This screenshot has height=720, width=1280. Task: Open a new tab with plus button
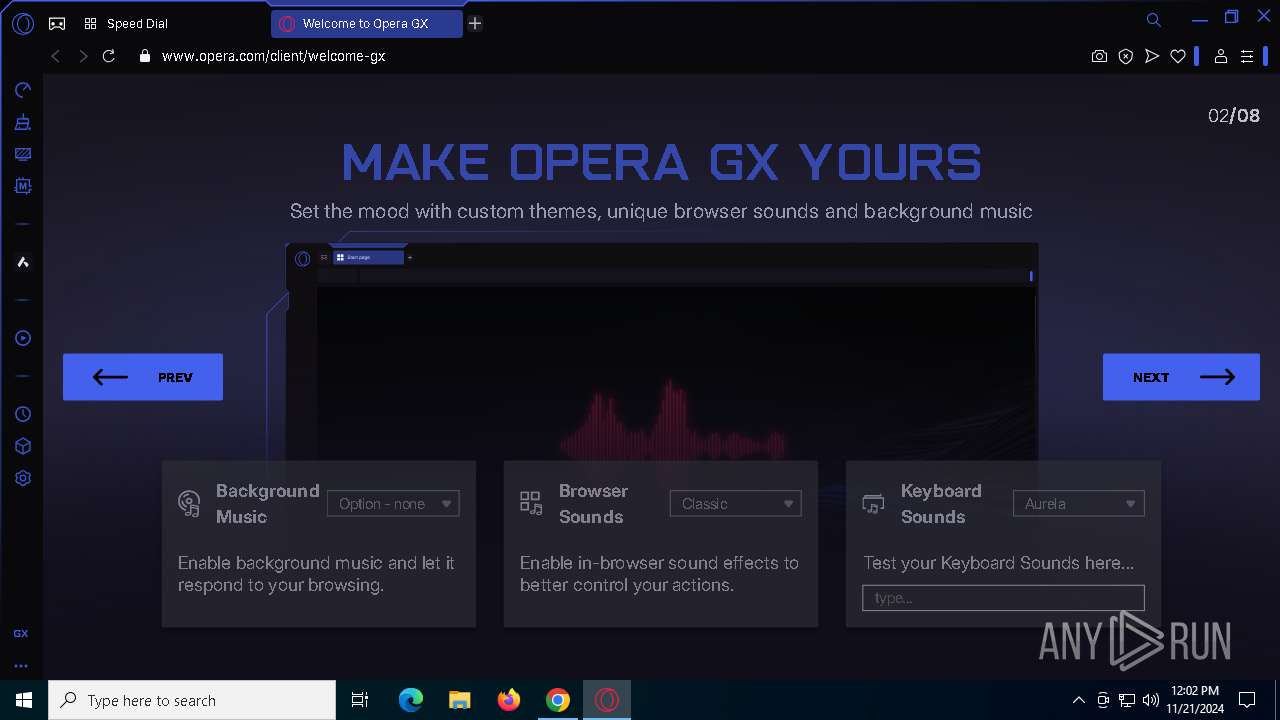tap(475, 23)
